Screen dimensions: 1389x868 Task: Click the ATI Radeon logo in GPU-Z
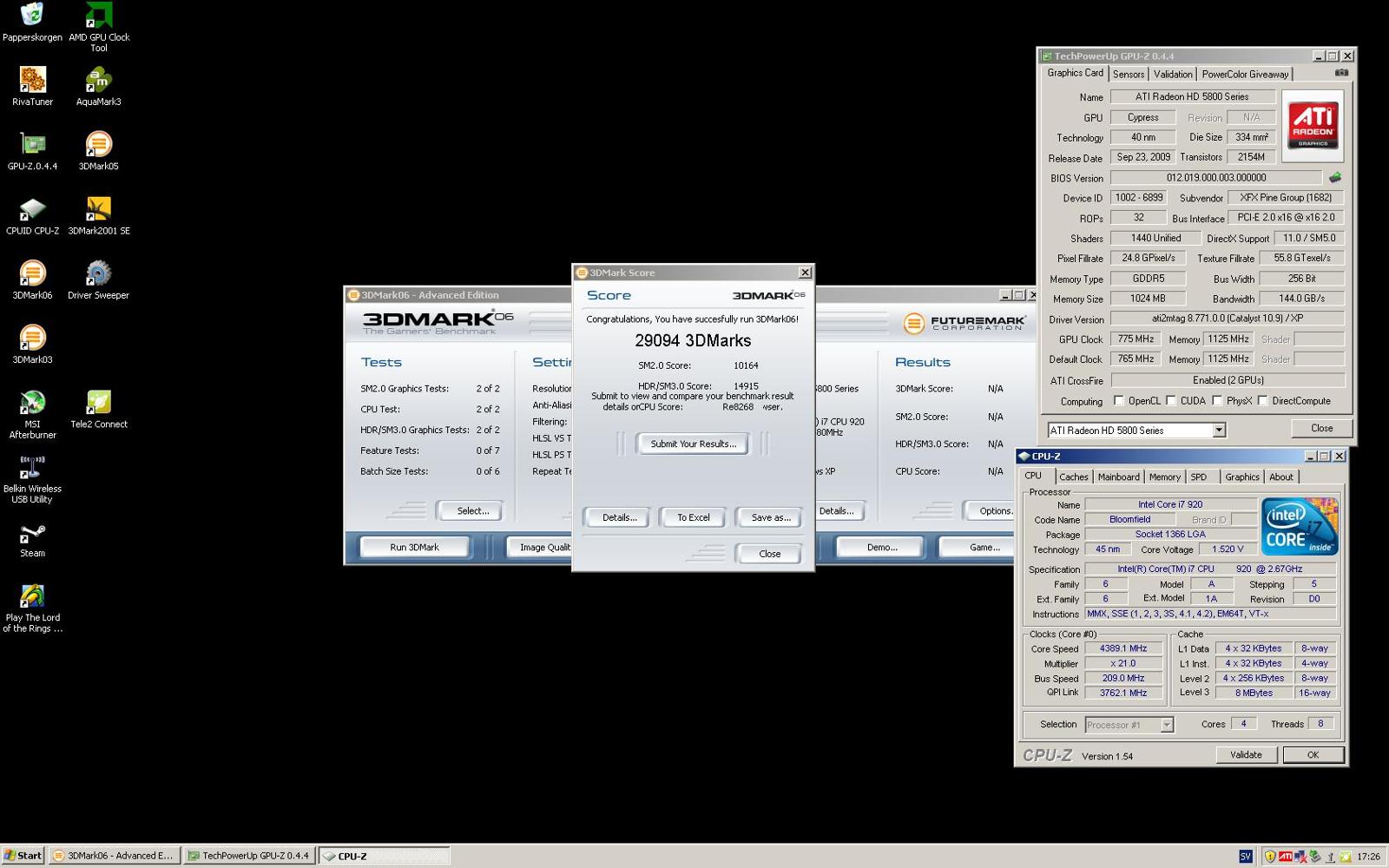(1313, 126)
